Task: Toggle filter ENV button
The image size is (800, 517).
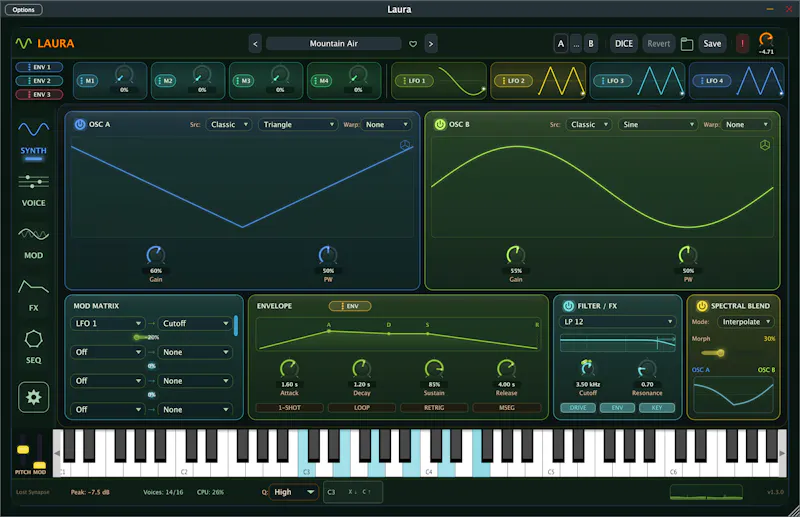Action: (617, 408)
